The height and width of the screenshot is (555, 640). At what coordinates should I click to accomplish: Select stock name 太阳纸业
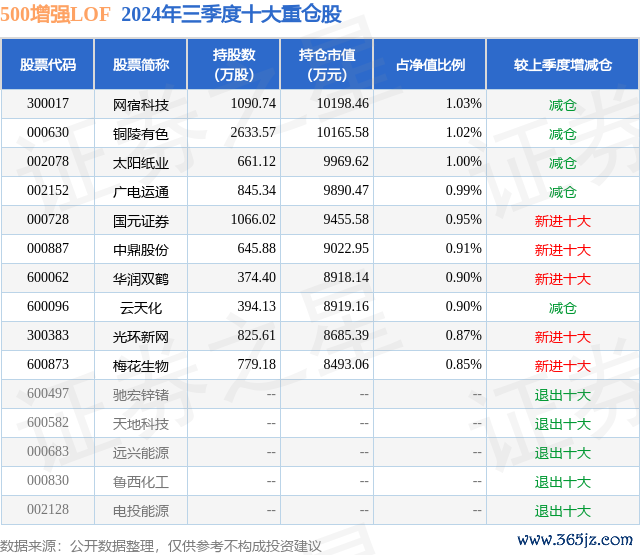click(x=141, y=163)
